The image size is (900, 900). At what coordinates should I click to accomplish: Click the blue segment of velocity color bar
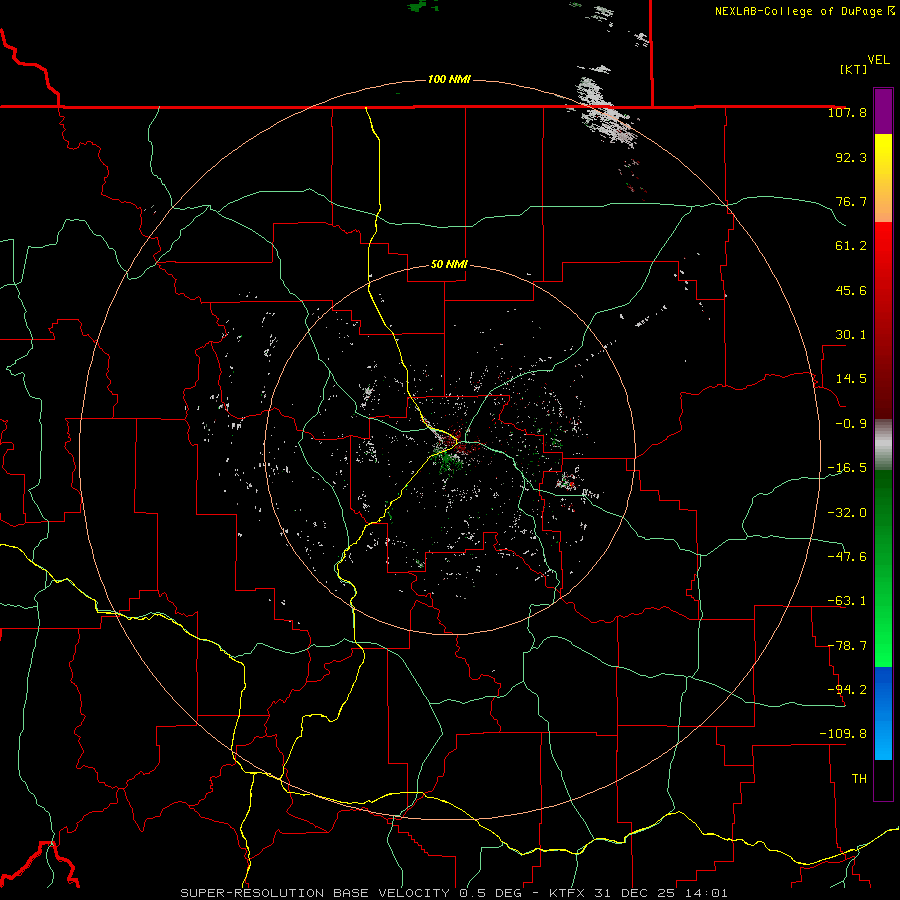pyautogui.click(x=883, y=713)
